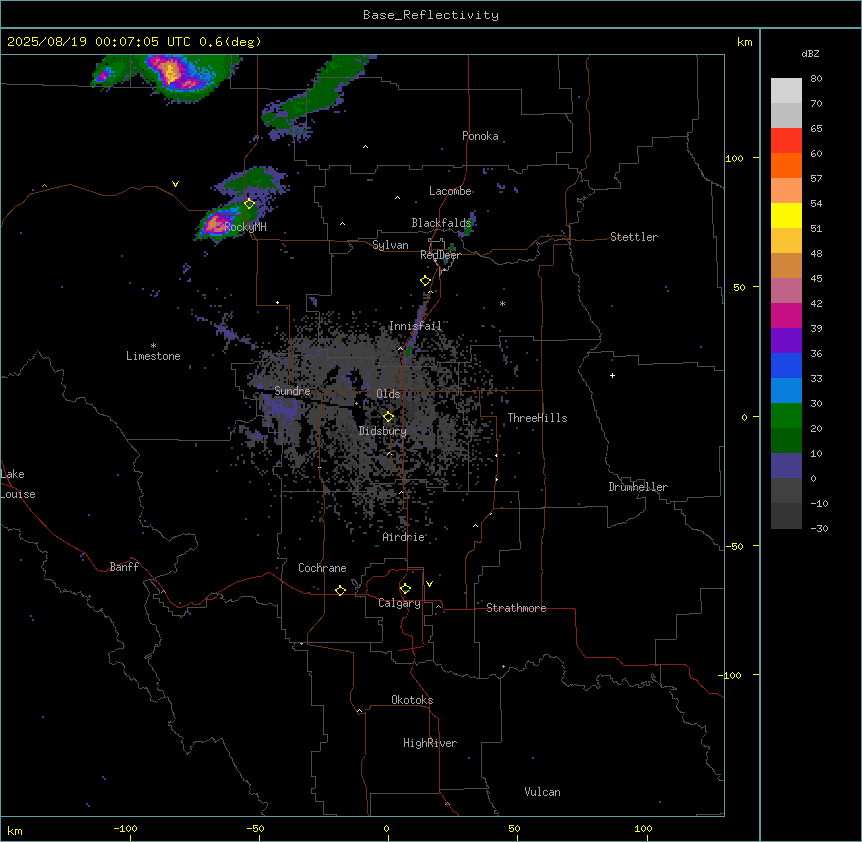Screen dimensions: 862x842
Task: Select the yellow 54 dBZ legend color
Action: click(786, 215)
